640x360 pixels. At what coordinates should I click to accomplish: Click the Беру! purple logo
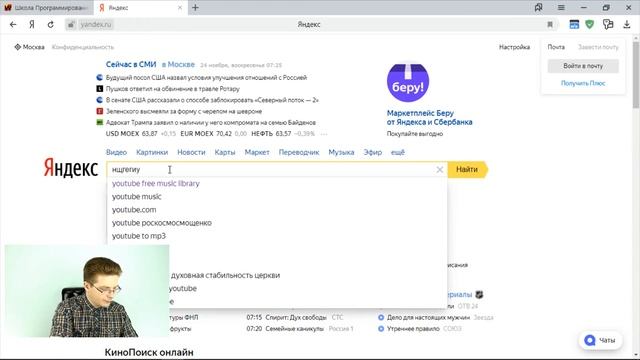(x=408, y=82)
